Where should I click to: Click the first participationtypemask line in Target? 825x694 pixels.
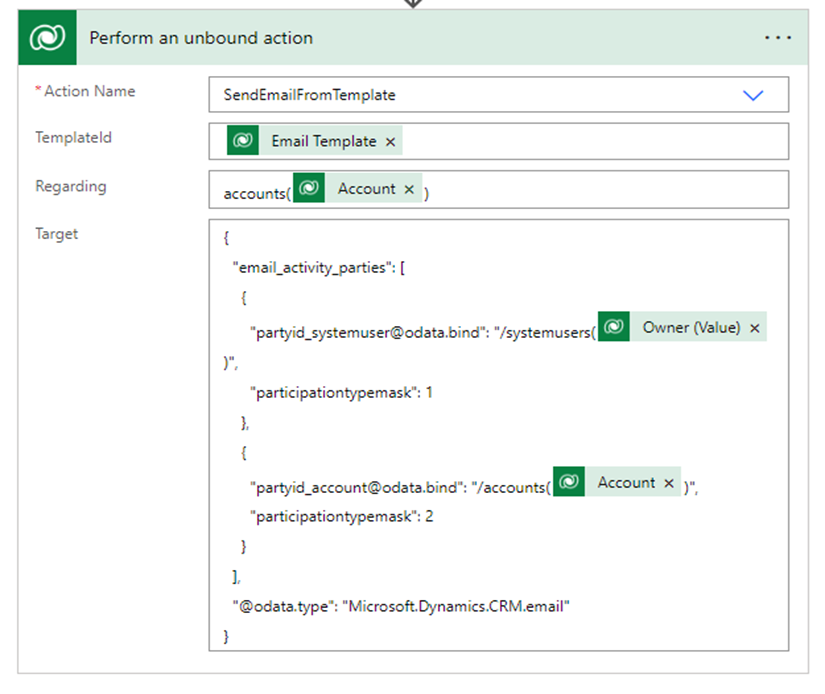(x=341, y=392)
